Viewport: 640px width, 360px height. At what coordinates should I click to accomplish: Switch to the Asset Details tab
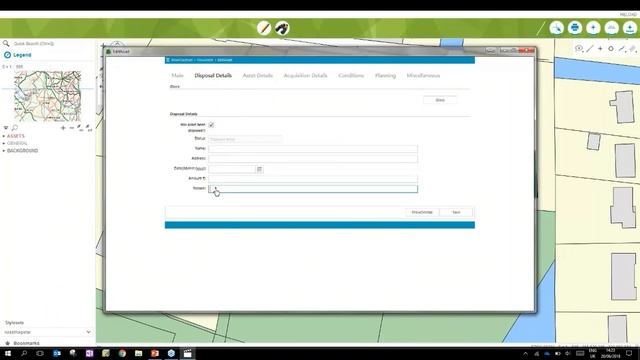coord(258,76)
